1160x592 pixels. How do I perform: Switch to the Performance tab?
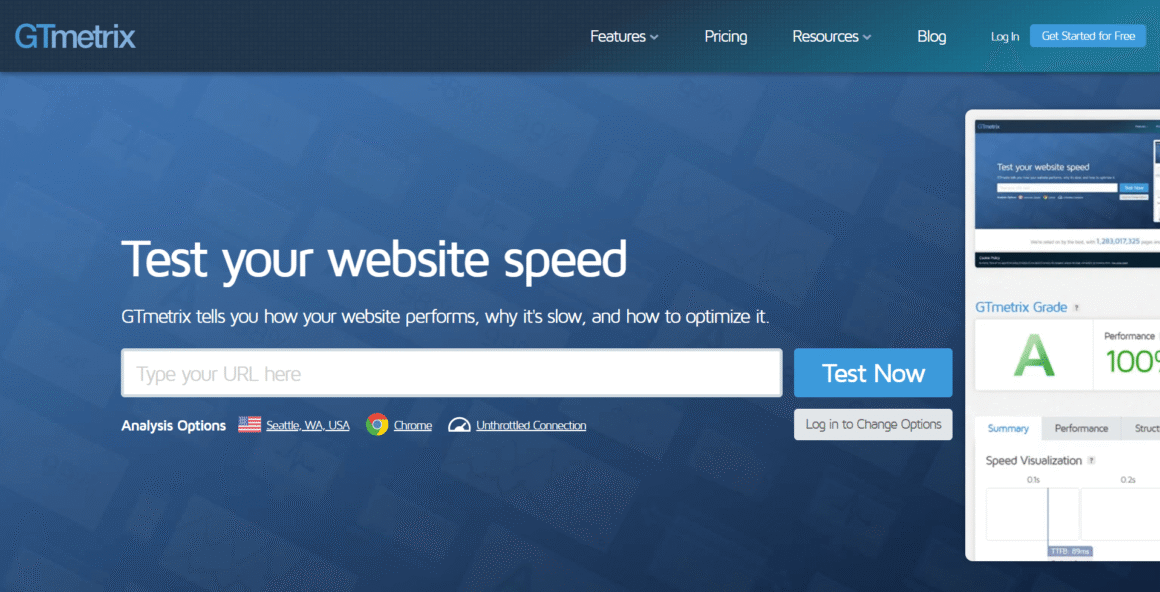1080,428
